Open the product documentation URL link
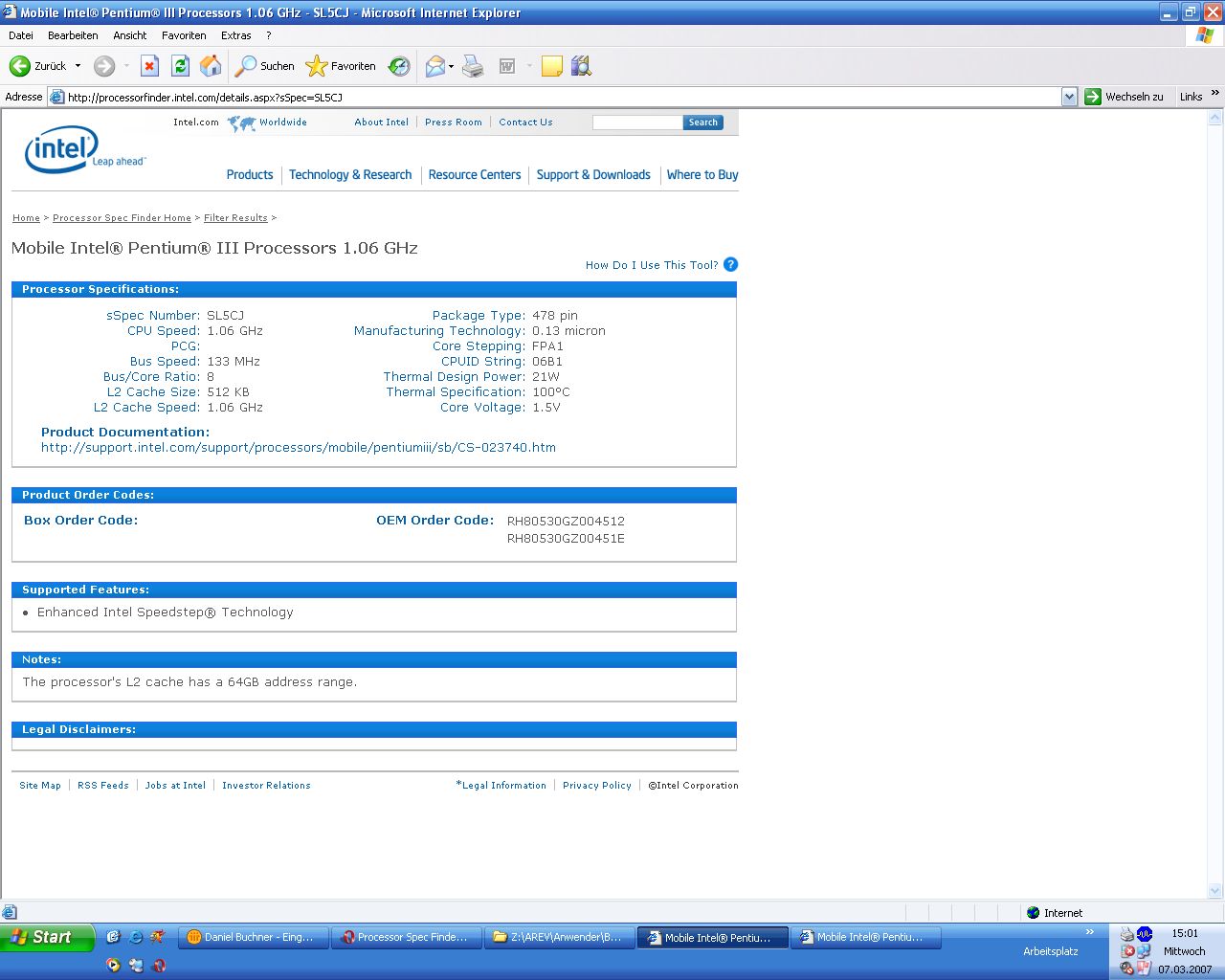 pos(299,447)
